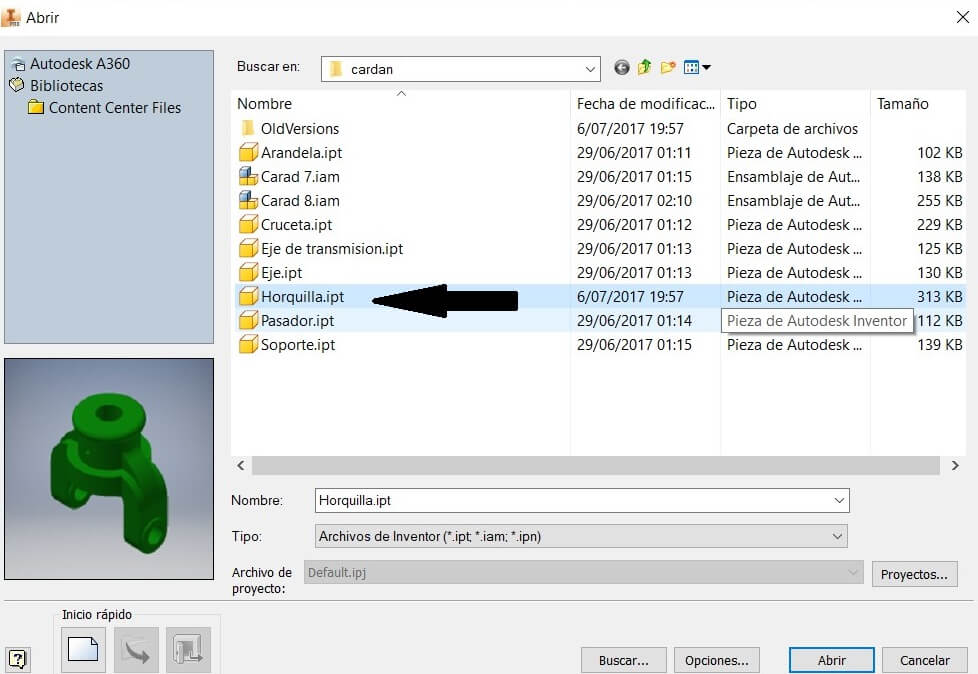Image resolution: width=978 pixels, height=674 pixels.
Task: Close the Abrir dialog
Action: point(963,17)
